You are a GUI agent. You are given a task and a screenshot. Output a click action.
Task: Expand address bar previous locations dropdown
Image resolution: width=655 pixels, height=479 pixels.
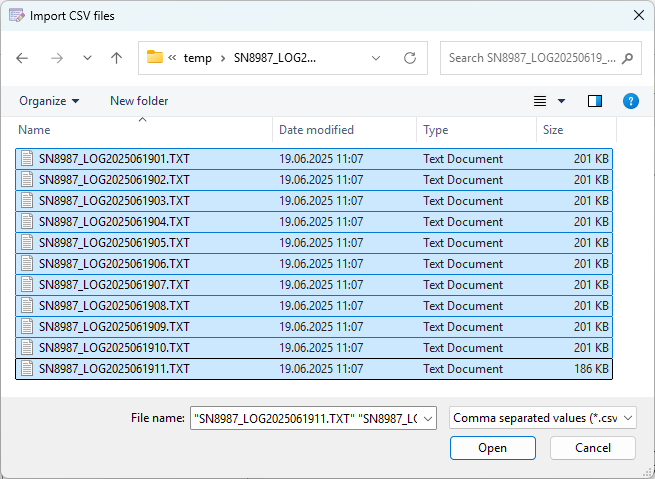[x=376, y=58]
